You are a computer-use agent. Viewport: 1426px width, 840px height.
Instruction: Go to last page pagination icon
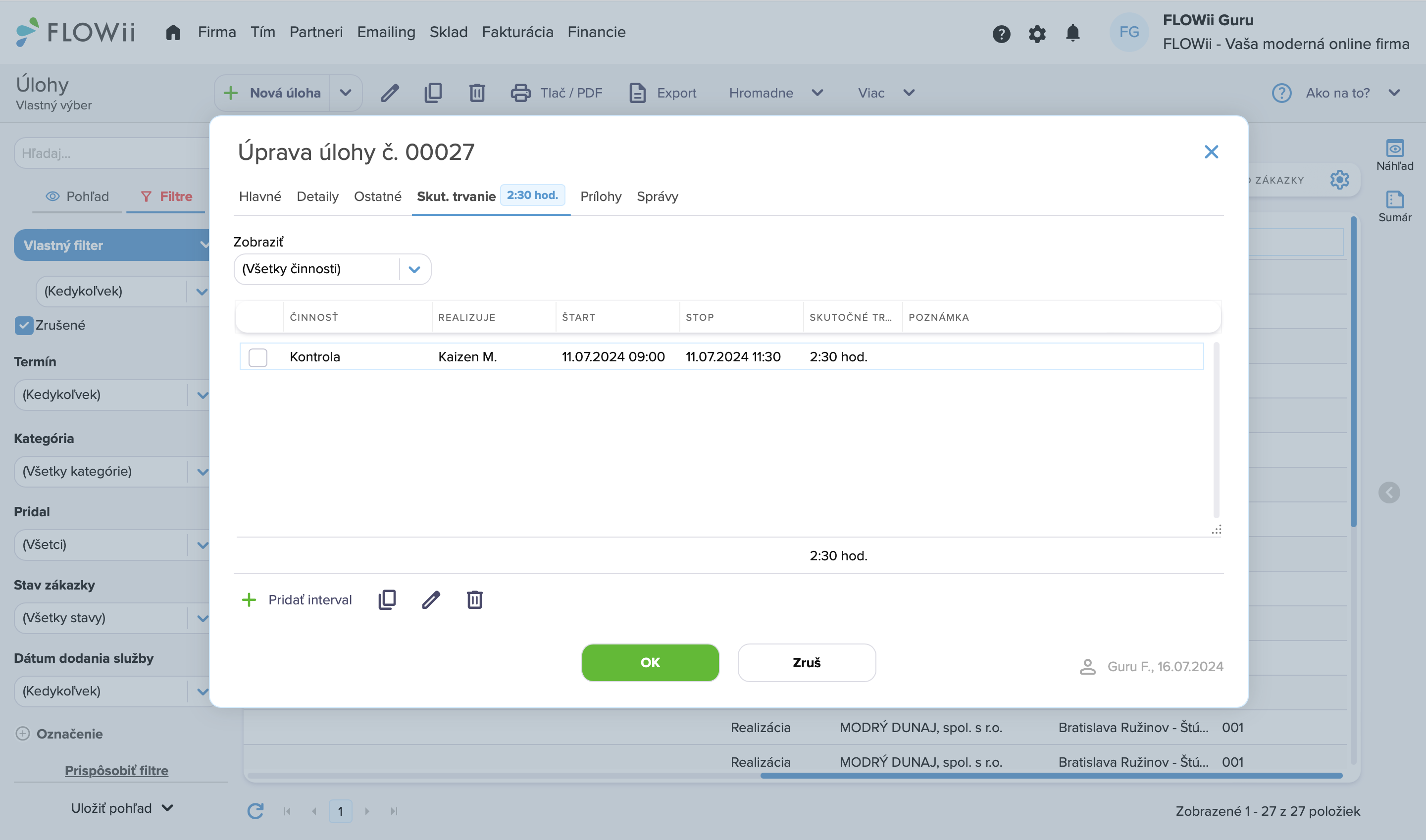click(394, 812)
